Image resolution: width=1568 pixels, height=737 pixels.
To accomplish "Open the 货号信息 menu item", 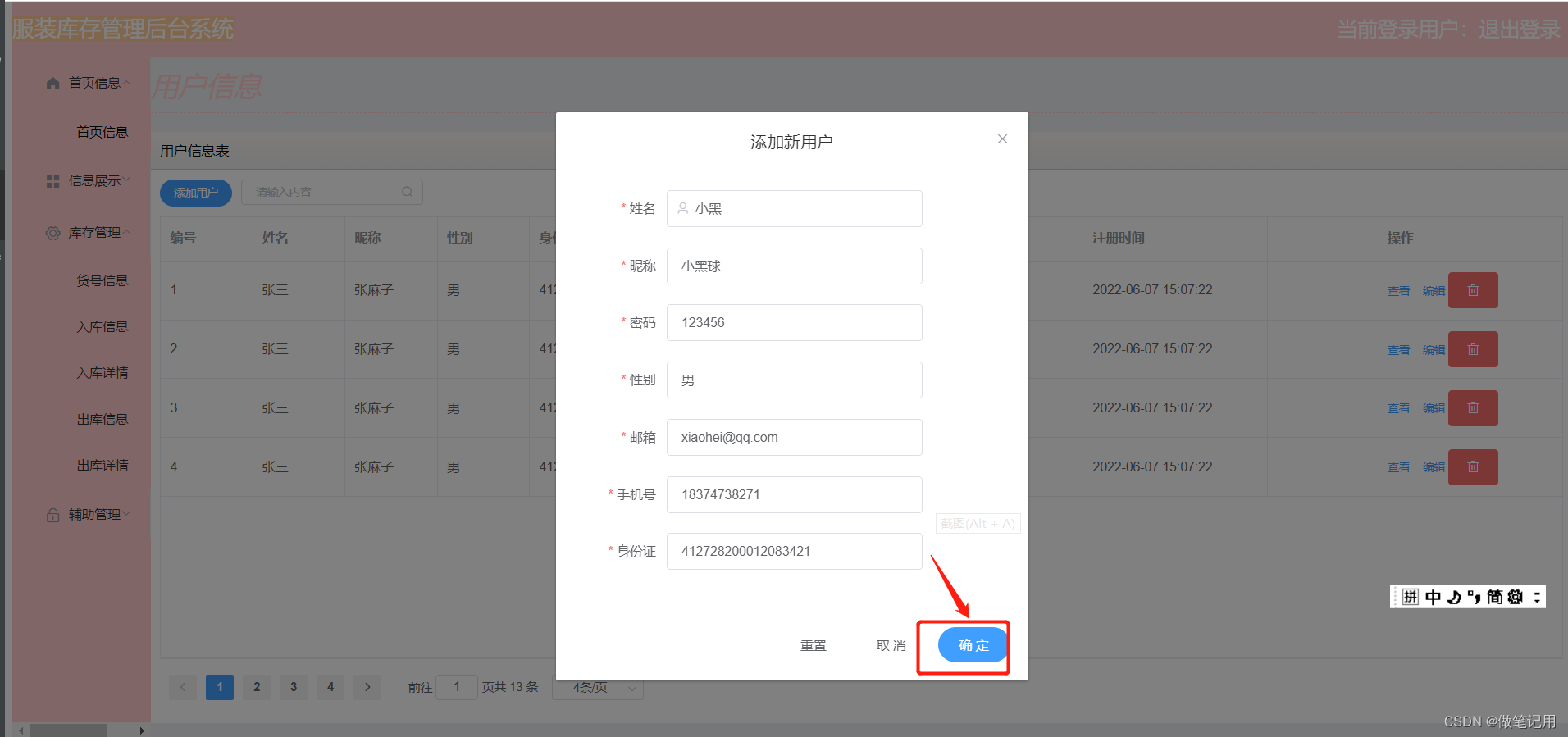I will click(103, 280).
